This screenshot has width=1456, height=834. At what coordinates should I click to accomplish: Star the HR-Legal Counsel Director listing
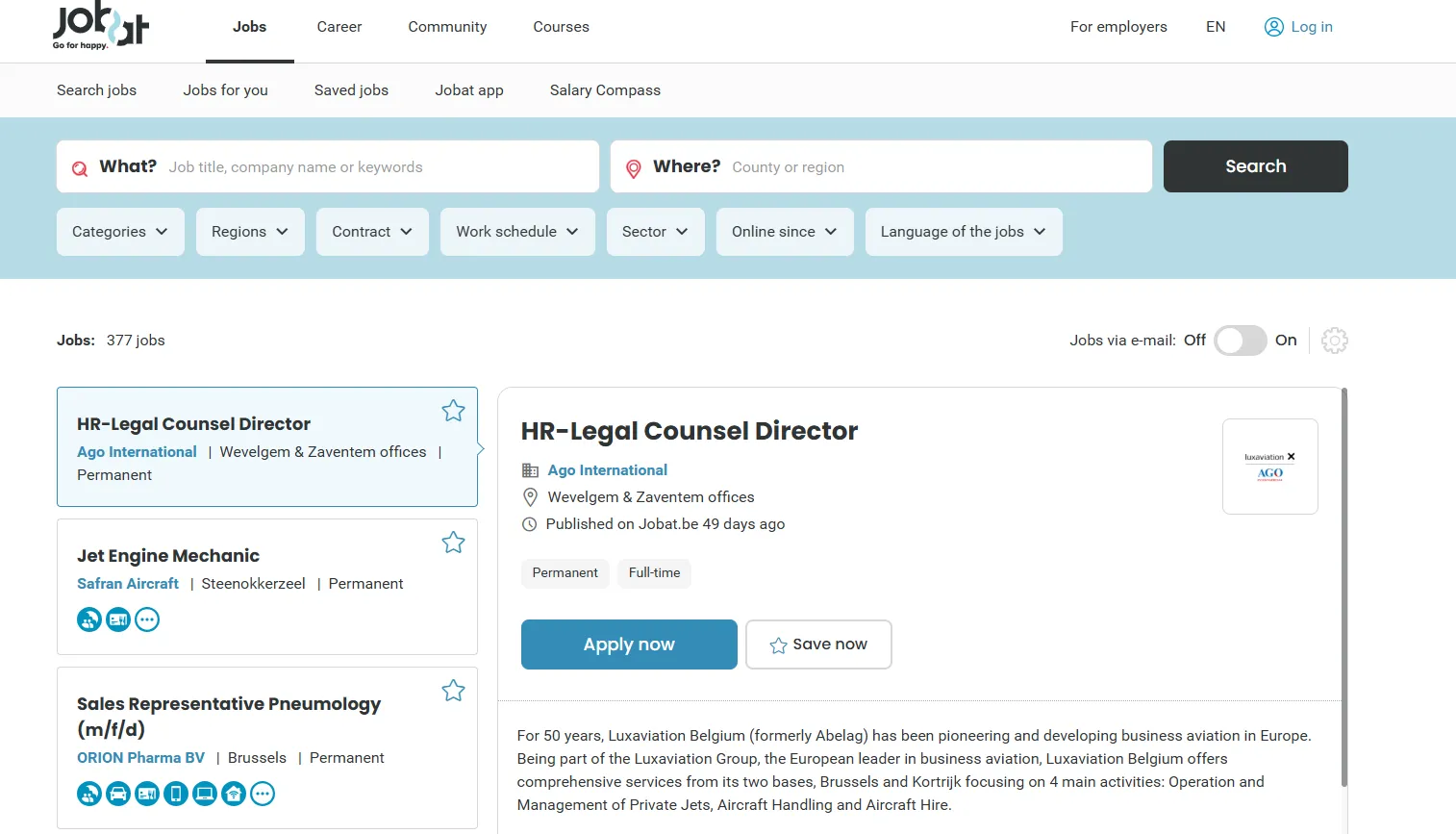(x=453, y=411)
